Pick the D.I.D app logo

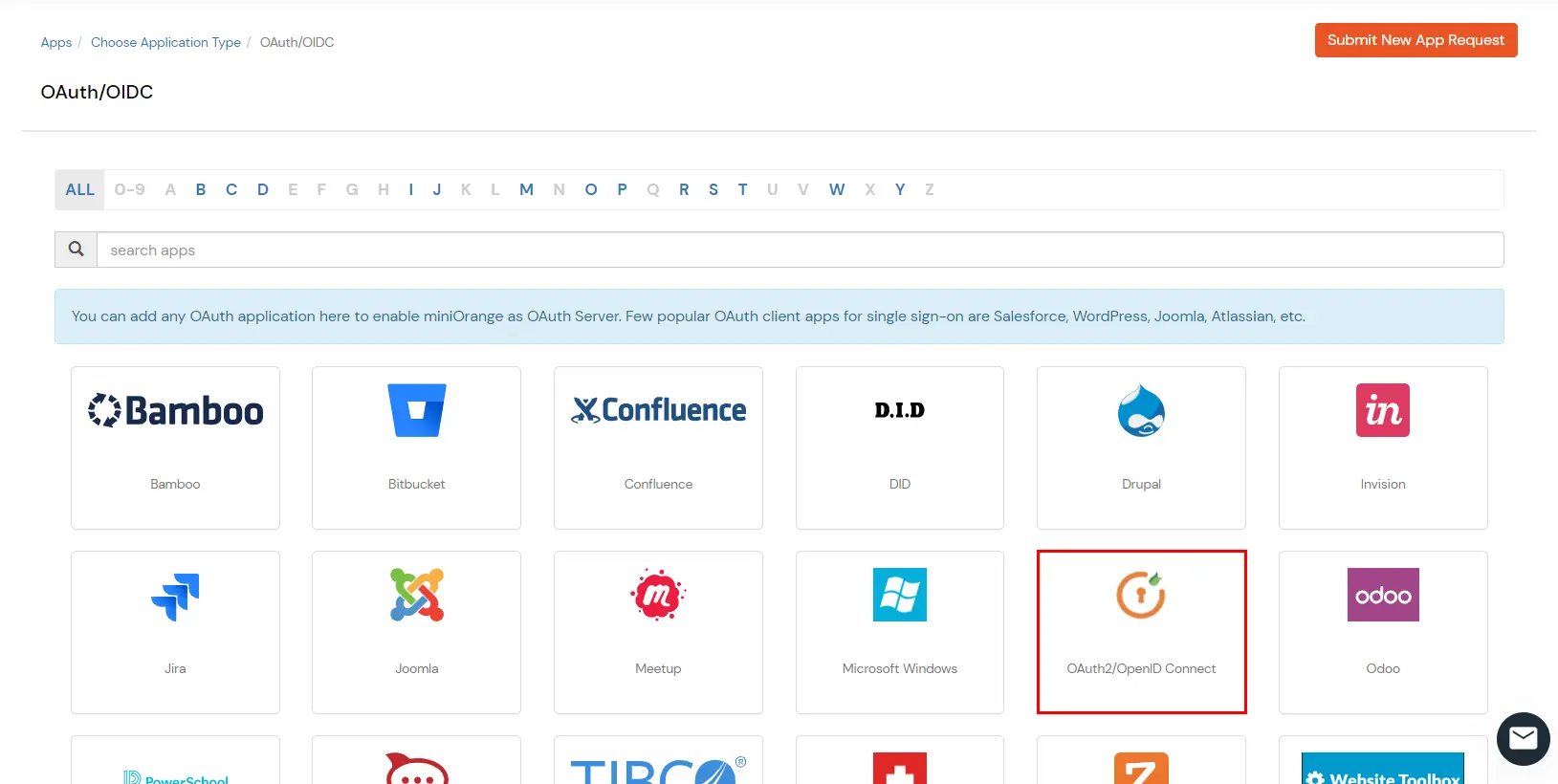(x=900, y=410)
